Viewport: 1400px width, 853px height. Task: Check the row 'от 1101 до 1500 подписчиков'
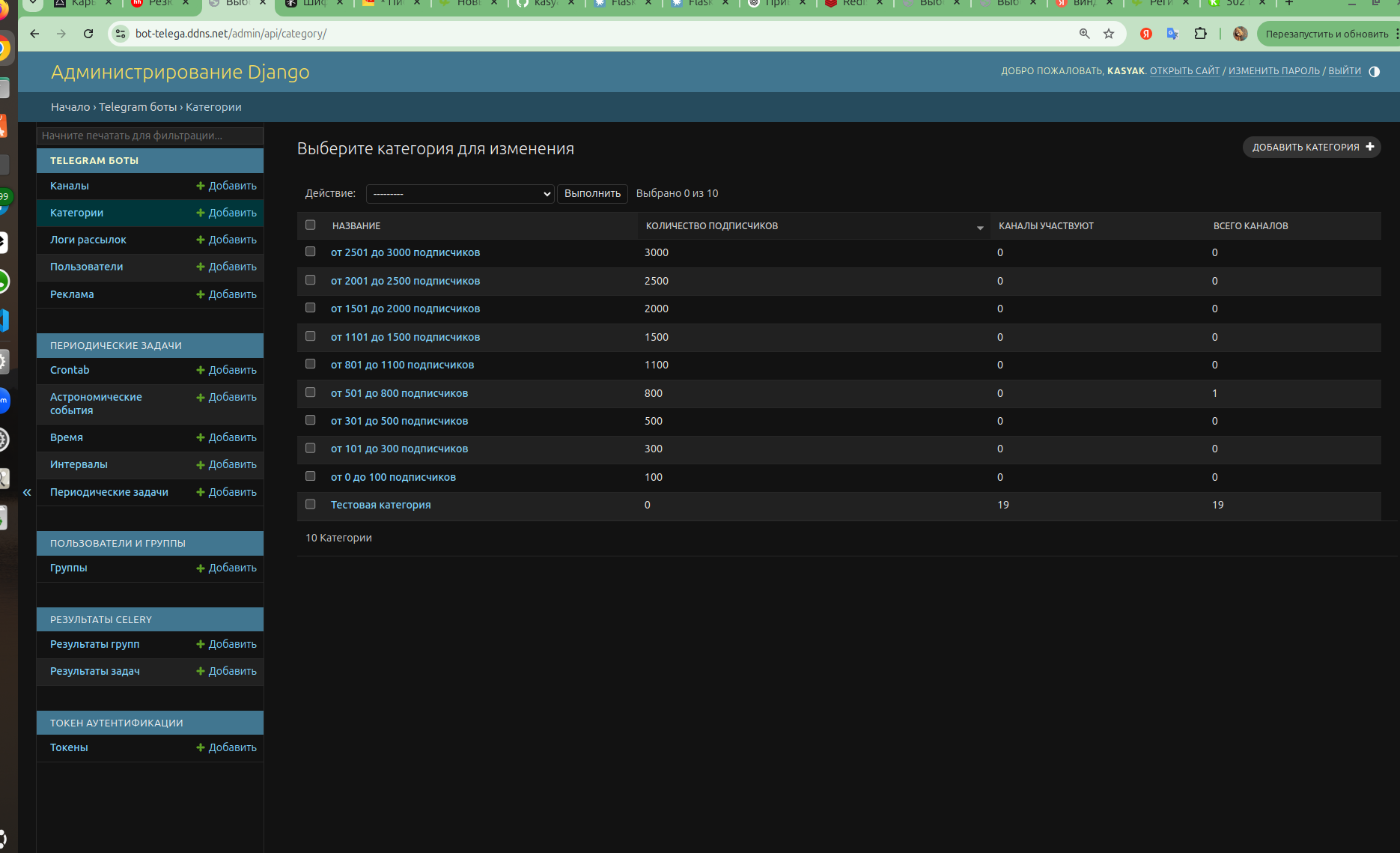311,336
